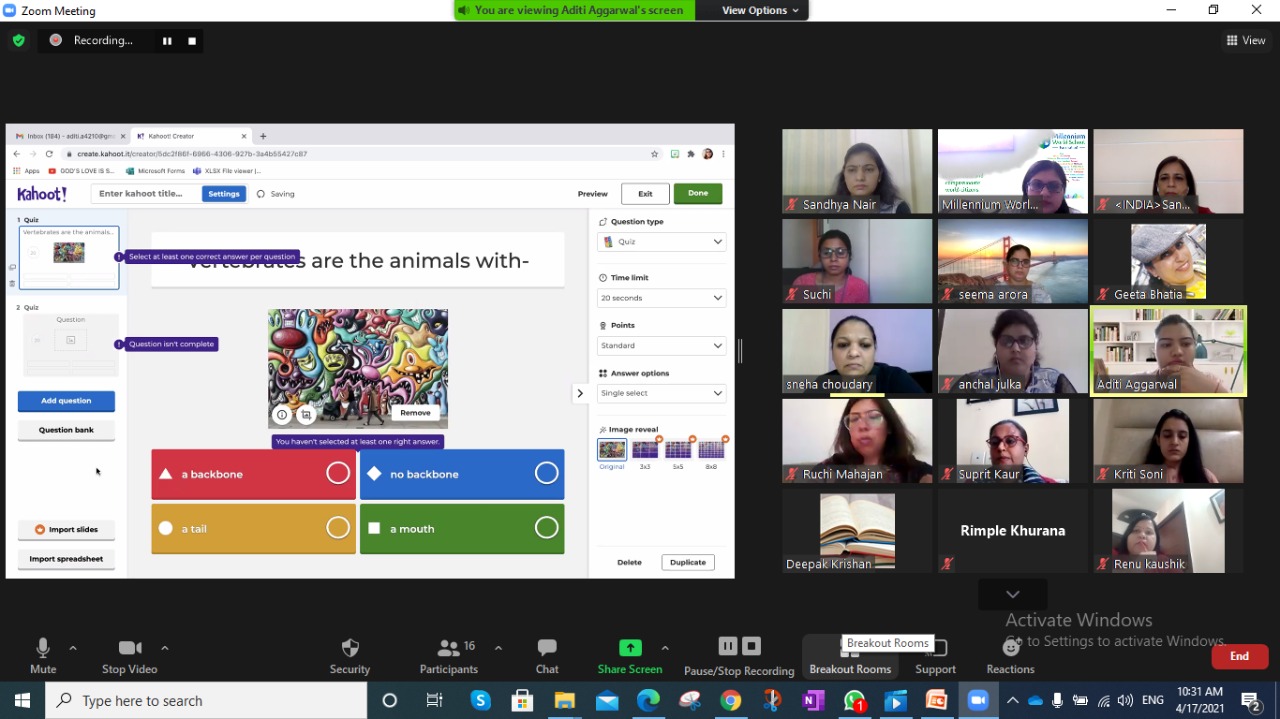
Task: Open Reactions menu
Action: coord(1011,655)
